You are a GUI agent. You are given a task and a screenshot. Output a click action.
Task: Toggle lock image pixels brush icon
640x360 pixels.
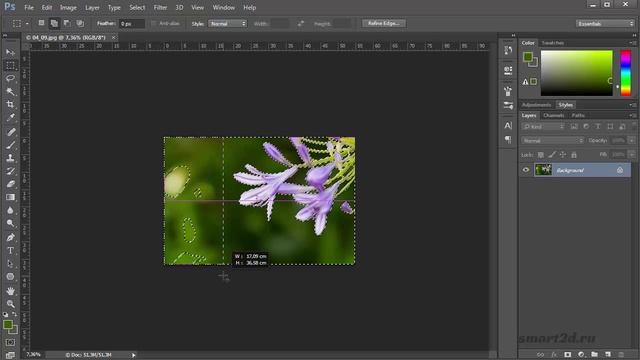[552, 155]
